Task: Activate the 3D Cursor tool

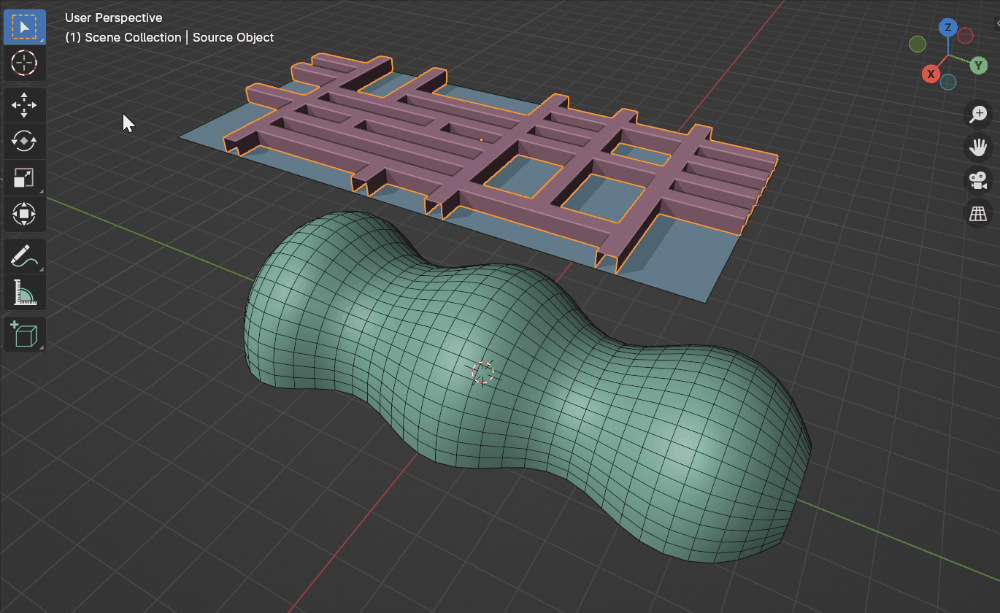Action: (x=24, y=63)
